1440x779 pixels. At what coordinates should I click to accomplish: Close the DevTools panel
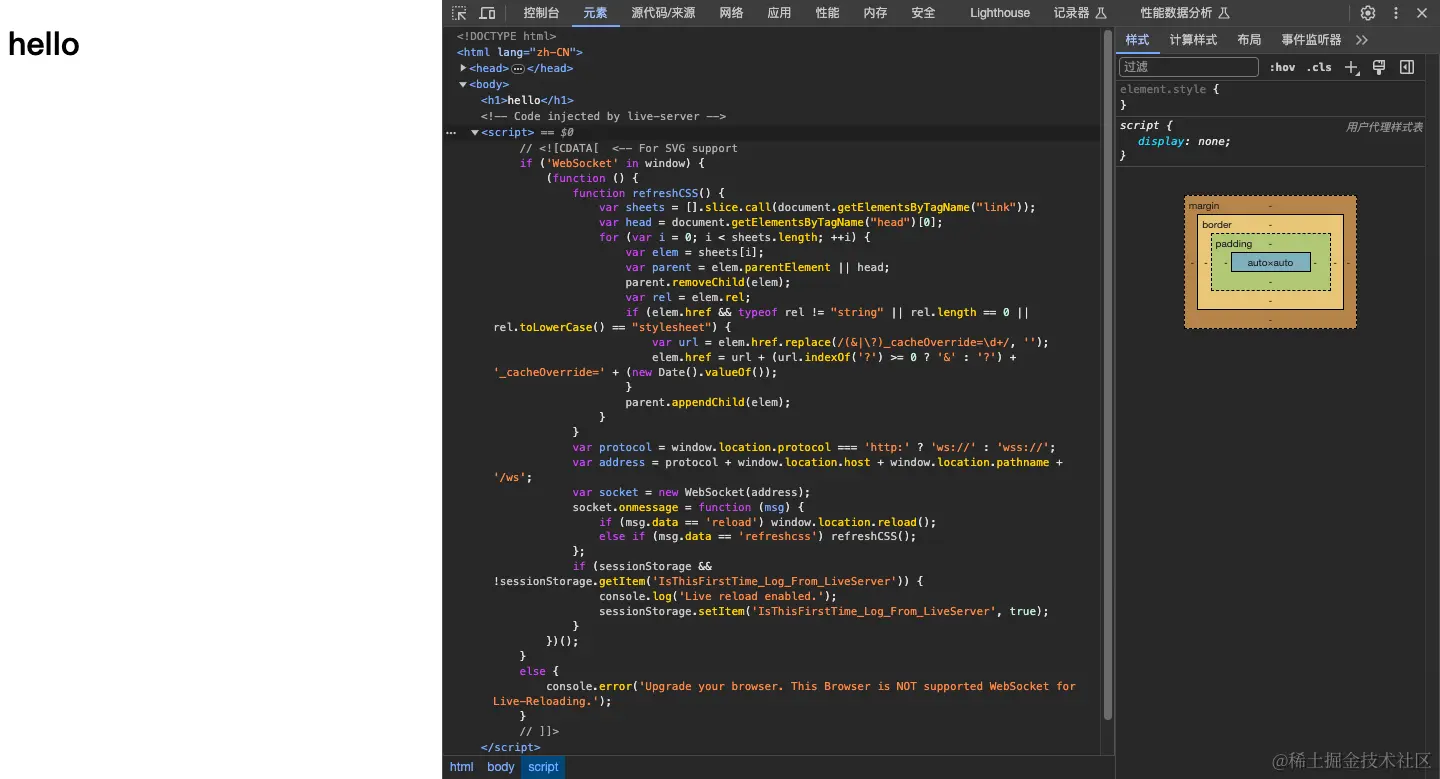pyautogui.click(x=1422, y=13)
